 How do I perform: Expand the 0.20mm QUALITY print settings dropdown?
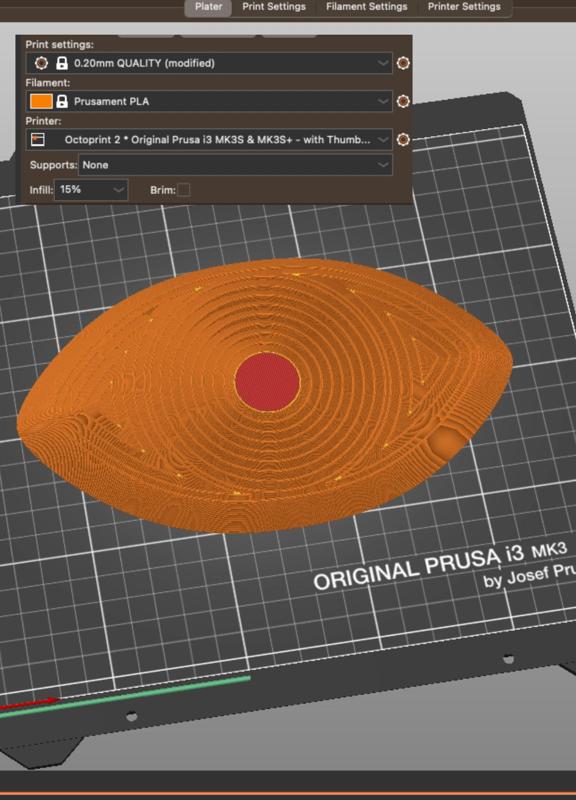209,63
